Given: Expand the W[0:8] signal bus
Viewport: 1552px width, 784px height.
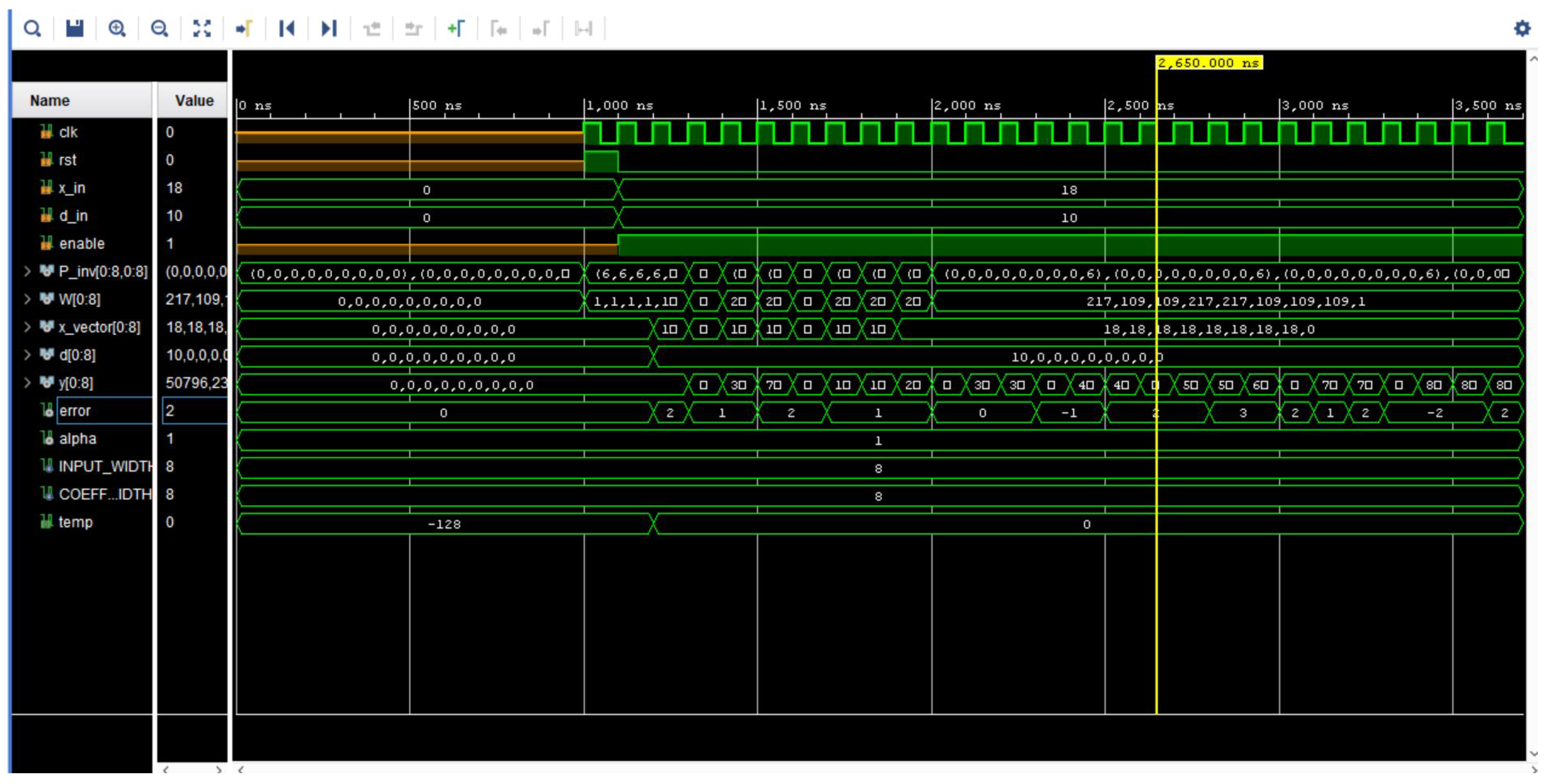Looking at the screenshot, I should [27, 299].
